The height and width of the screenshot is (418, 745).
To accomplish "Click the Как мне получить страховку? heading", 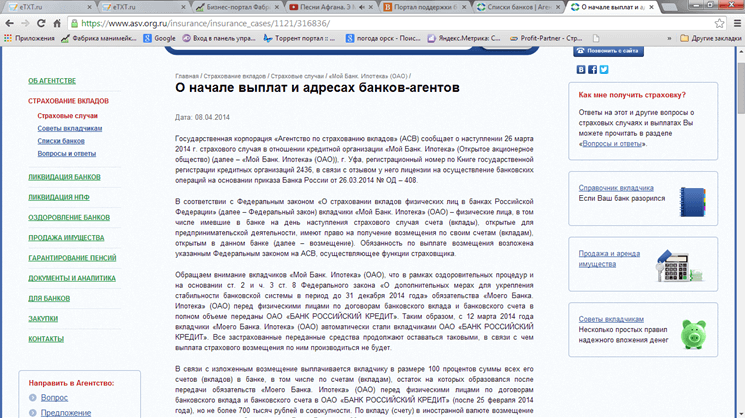I will [x=632, y=95].
